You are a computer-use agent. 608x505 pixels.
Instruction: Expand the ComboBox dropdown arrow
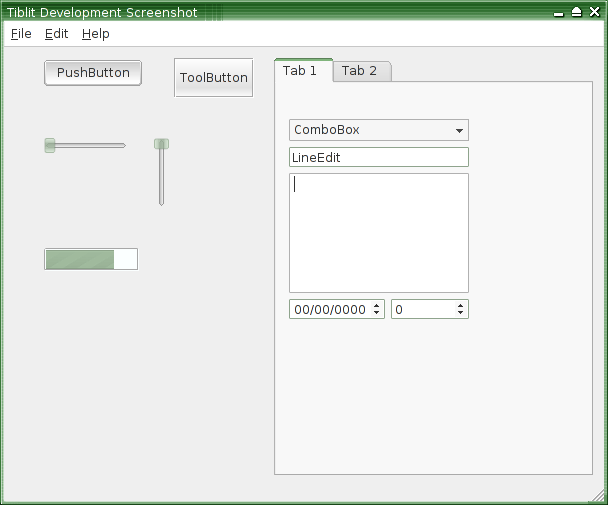[x=459, y=130]
